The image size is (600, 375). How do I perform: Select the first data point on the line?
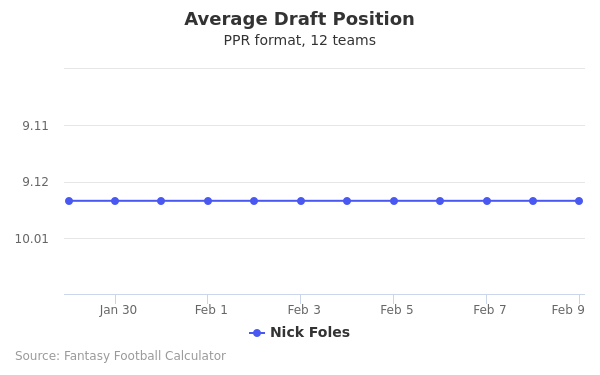pos(69,201)
